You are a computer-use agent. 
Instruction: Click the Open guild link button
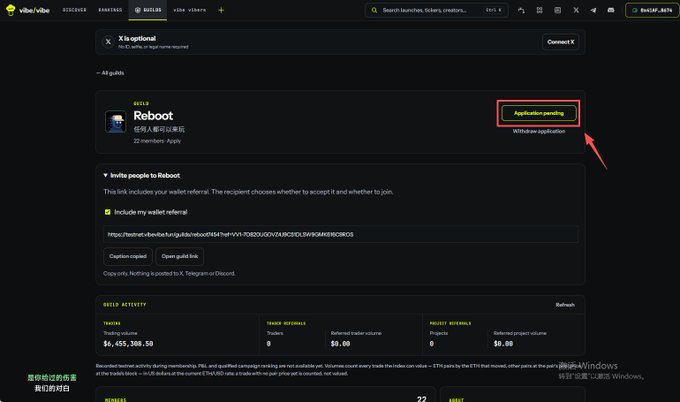pos(180,256)
